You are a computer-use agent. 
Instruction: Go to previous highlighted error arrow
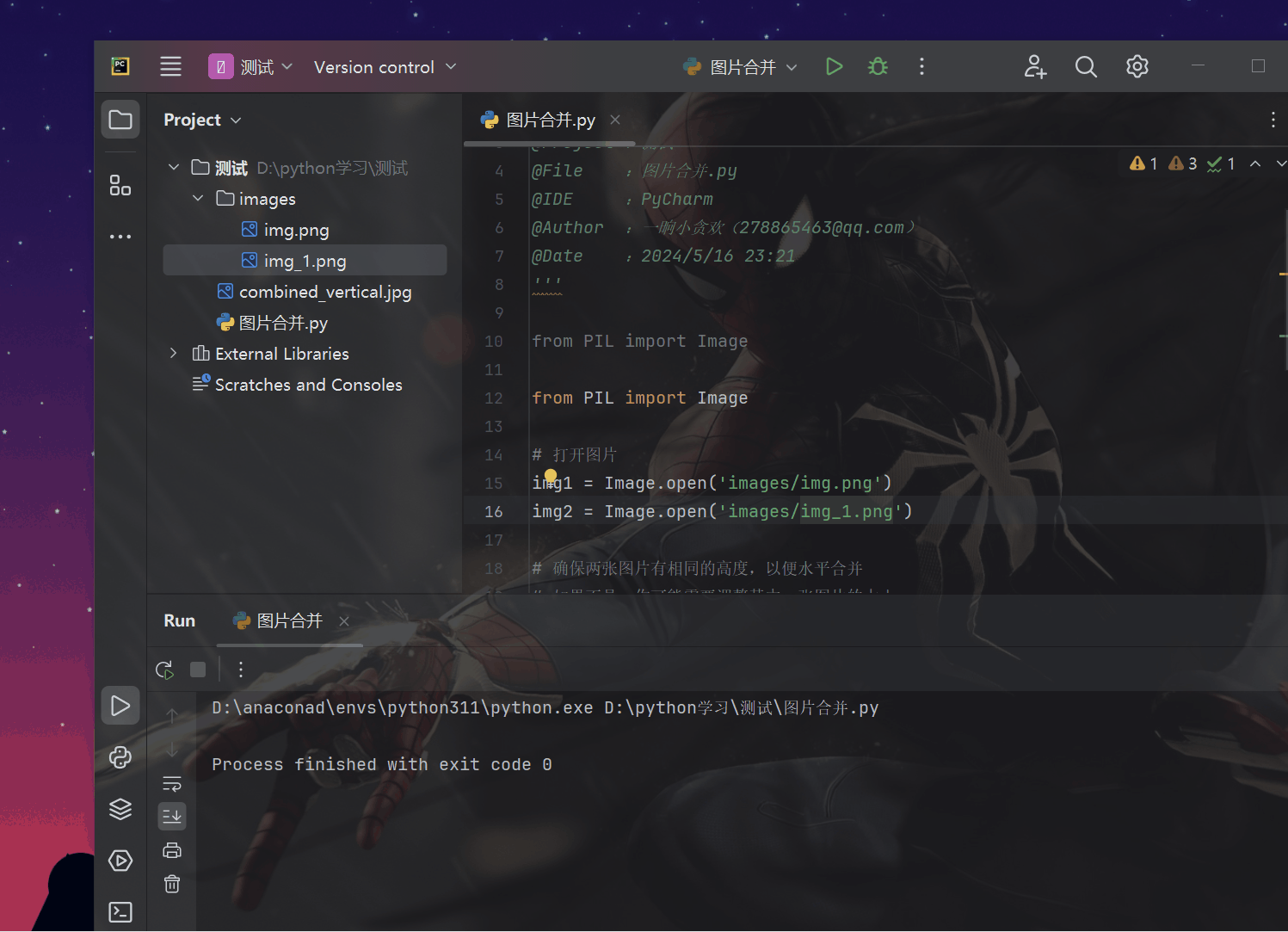click(x=1255, y=164)
